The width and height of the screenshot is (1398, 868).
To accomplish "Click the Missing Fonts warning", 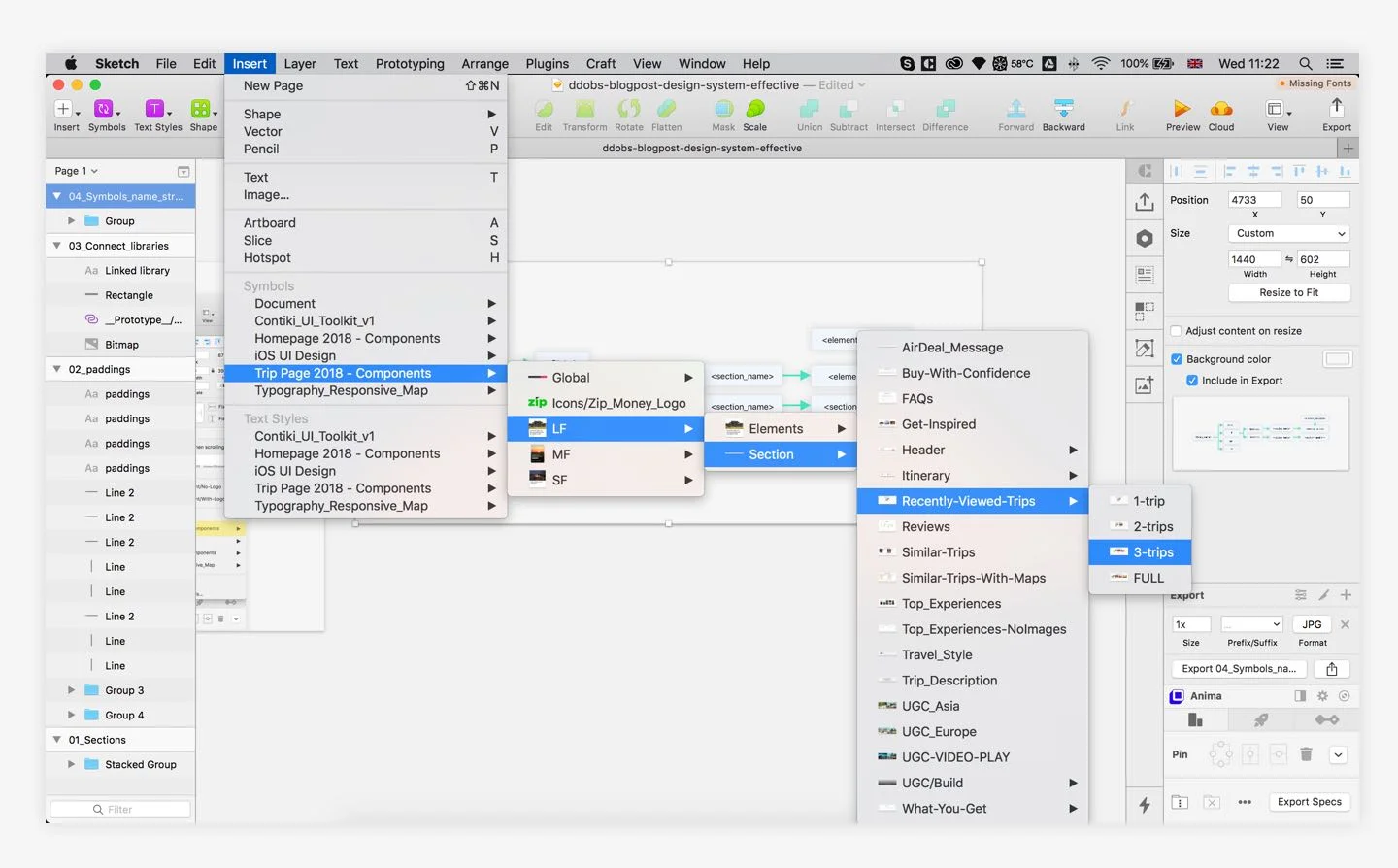I will pyautogui.click(x=1315, y=83).
